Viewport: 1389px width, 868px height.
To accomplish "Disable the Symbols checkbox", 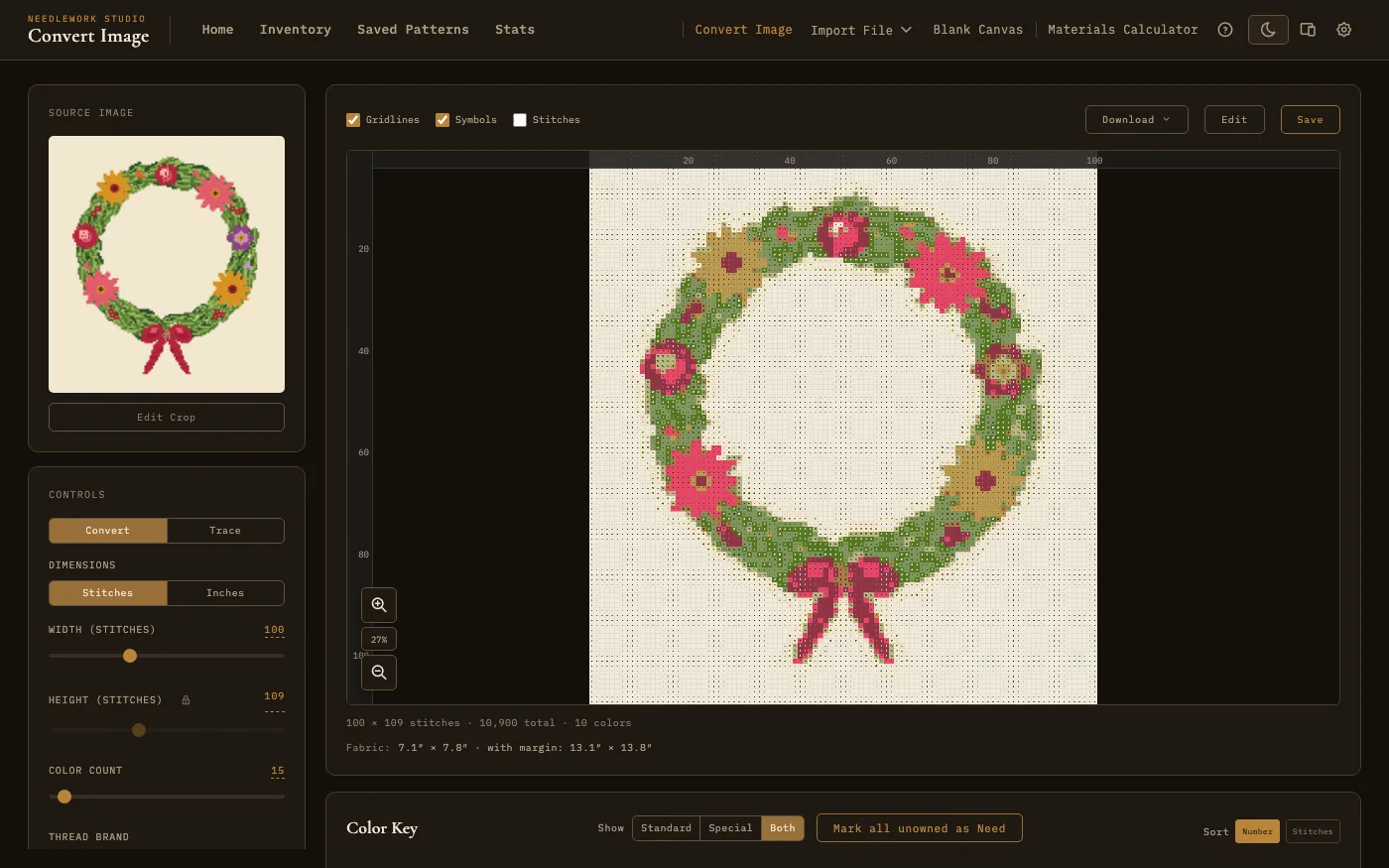I will pyautogui.click(x=442, y=120).
